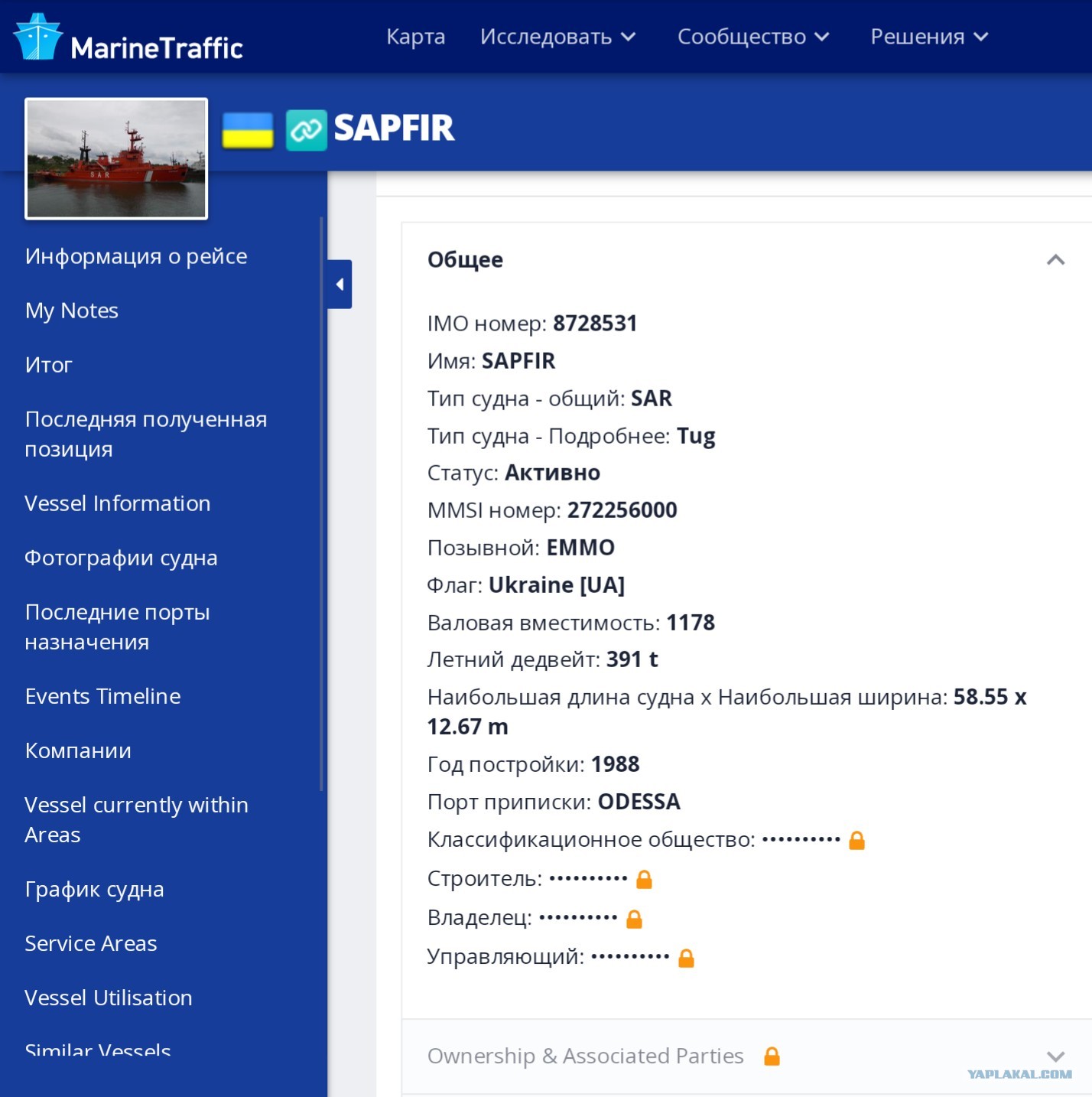The width and height of the screenshot is (1092, 1097).
Task: Open Events Timeline in the sidebar
Action: point(103,696)
